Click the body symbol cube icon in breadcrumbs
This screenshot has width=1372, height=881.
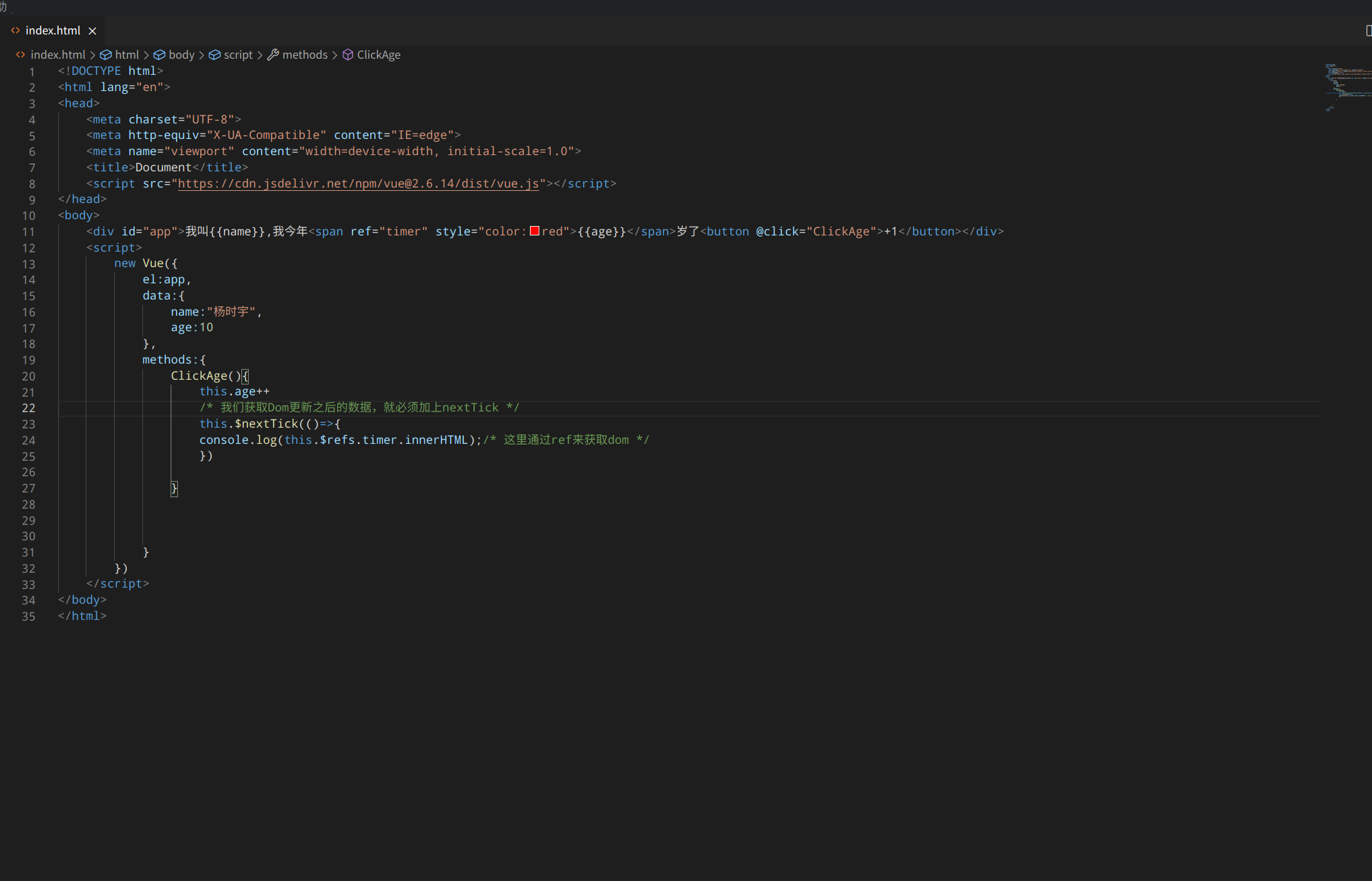(160, 55)
